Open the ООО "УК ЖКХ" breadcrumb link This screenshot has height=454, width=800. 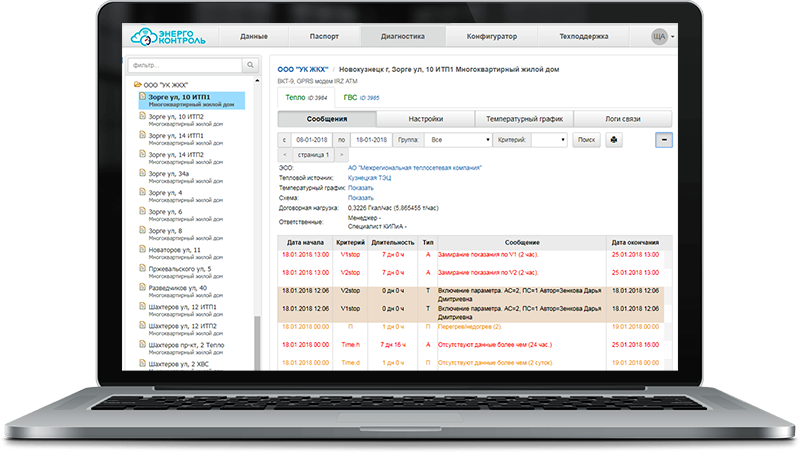(303, 69)
